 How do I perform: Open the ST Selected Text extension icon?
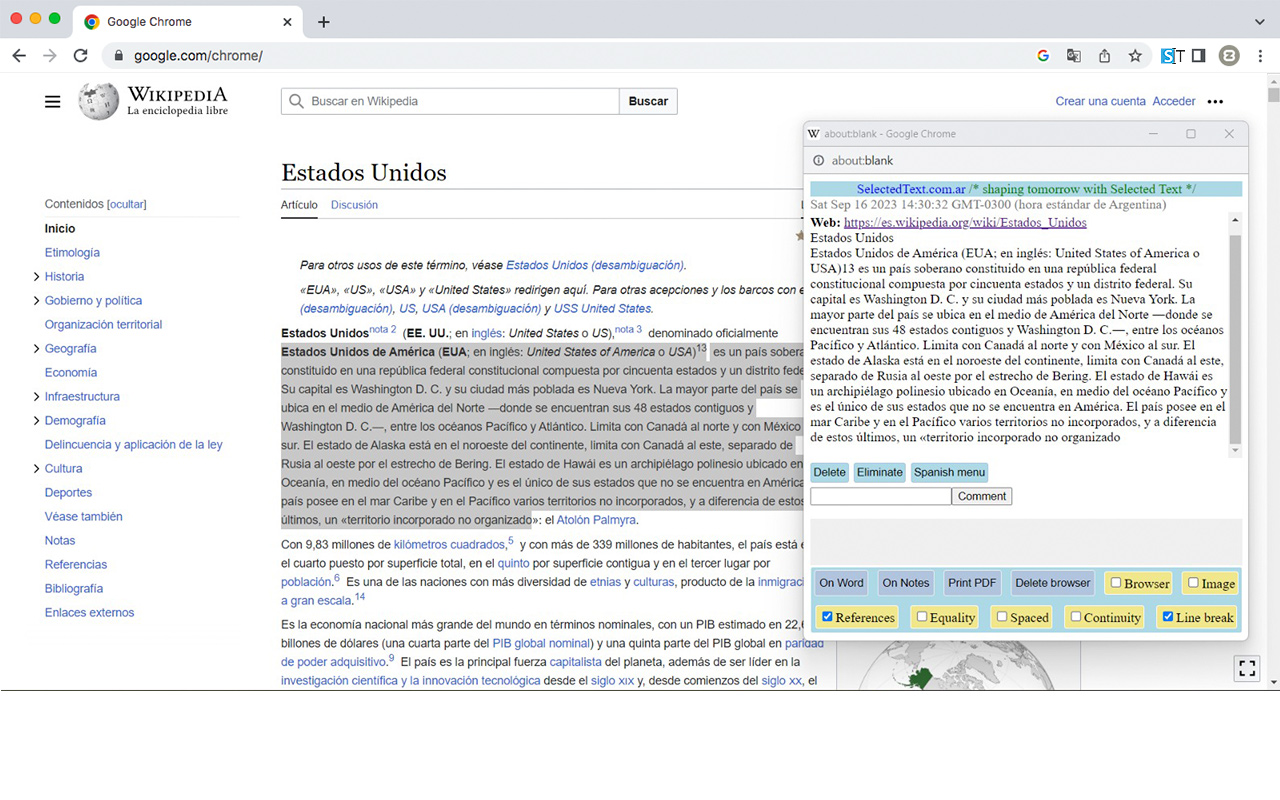[x=1172, y=56]
